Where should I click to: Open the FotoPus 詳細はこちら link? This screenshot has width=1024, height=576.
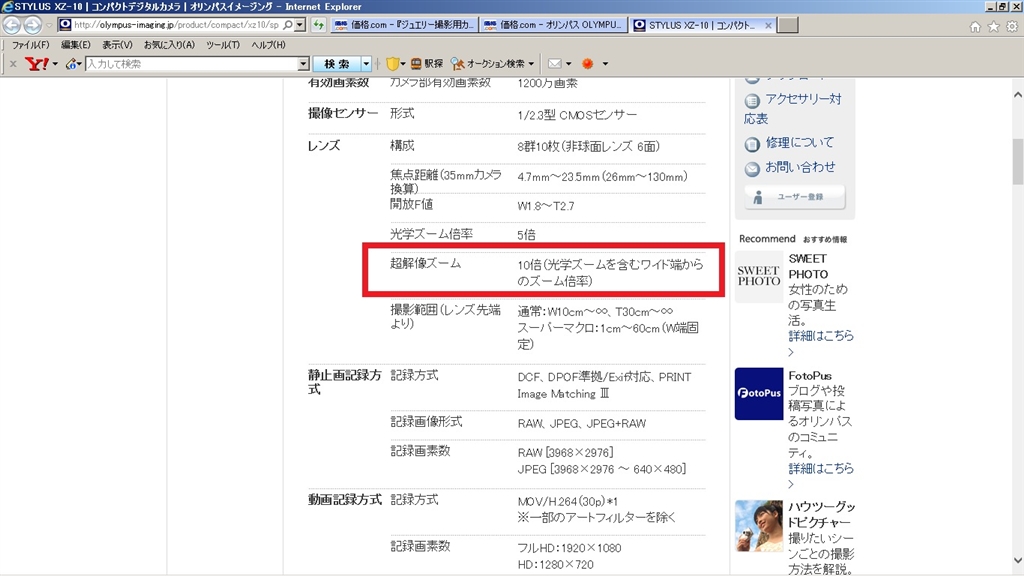821,469
